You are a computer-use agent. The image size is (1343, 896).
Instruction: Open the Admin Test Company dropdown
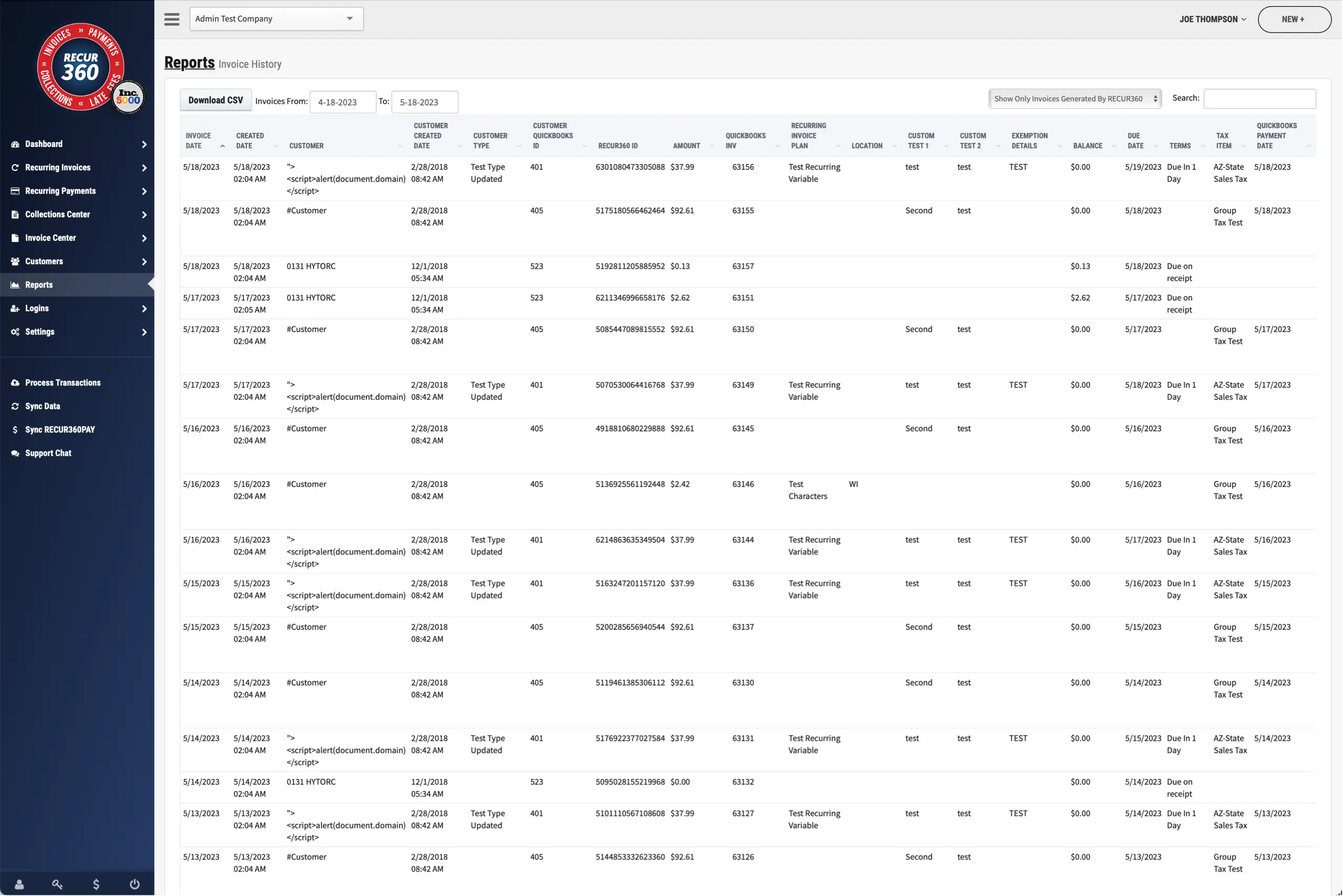click(x=276, y=19)
